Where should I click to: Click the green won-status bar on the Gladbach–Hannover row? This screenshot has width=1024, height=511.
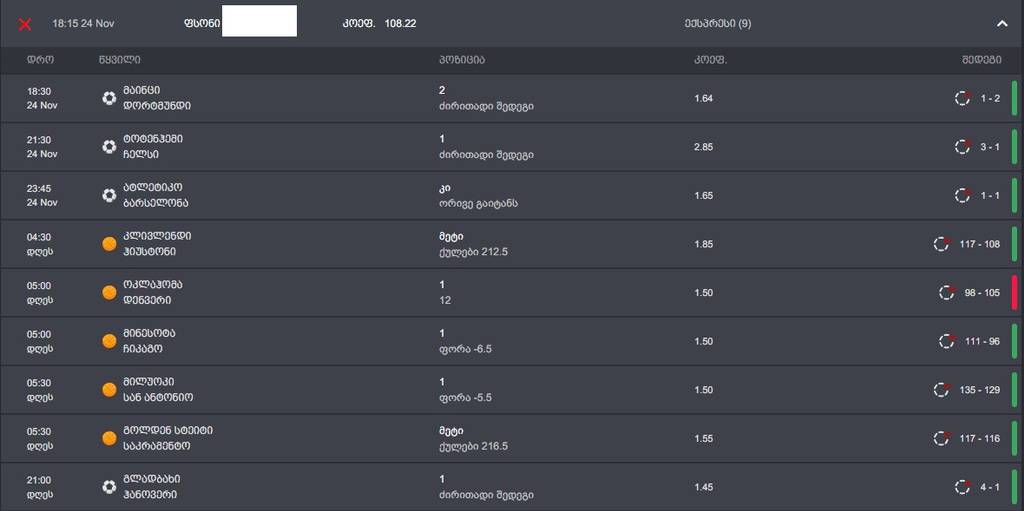click(1014, 487)
